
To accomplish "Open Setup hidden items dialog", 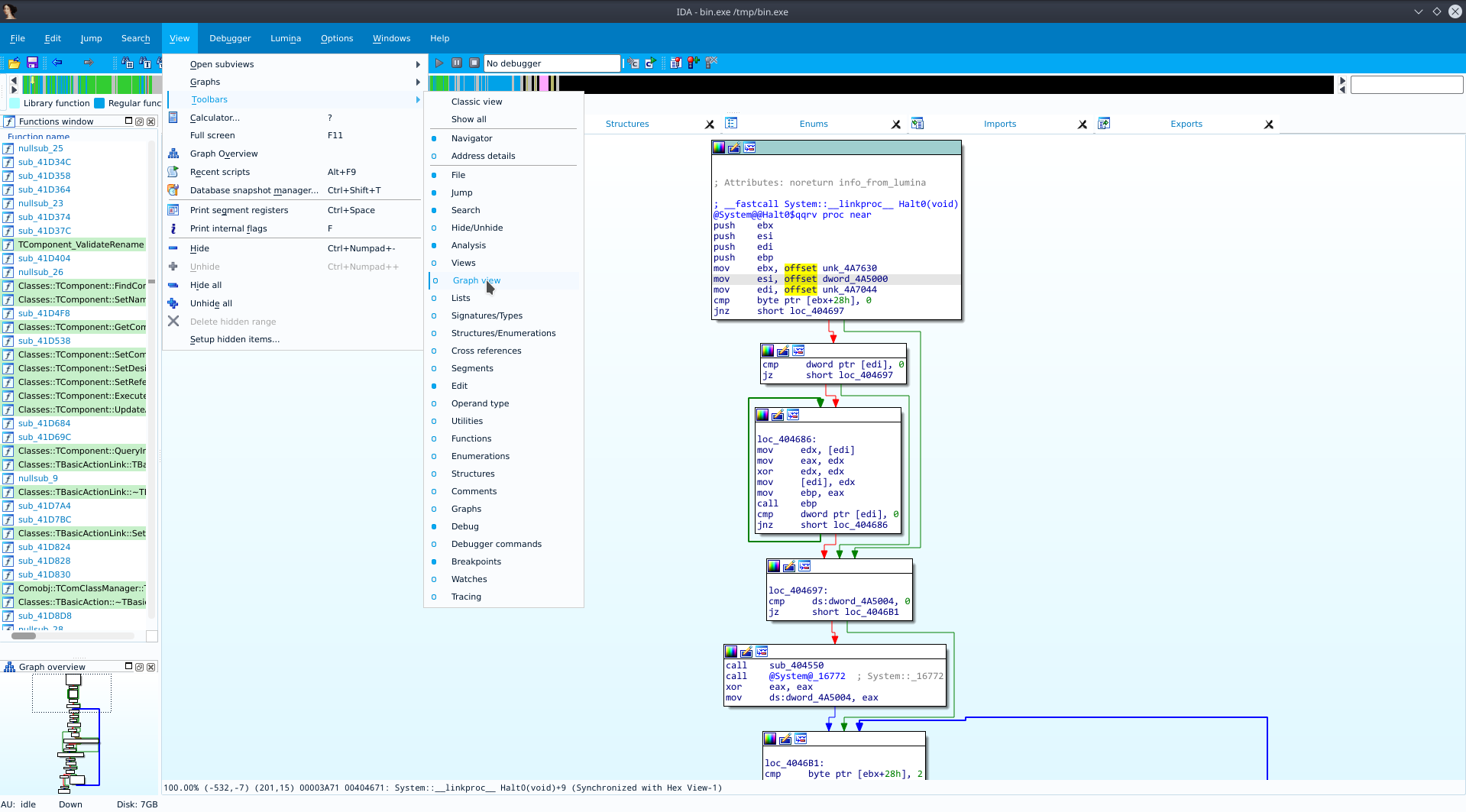I will pyautogui.click(x=295, y=339).
